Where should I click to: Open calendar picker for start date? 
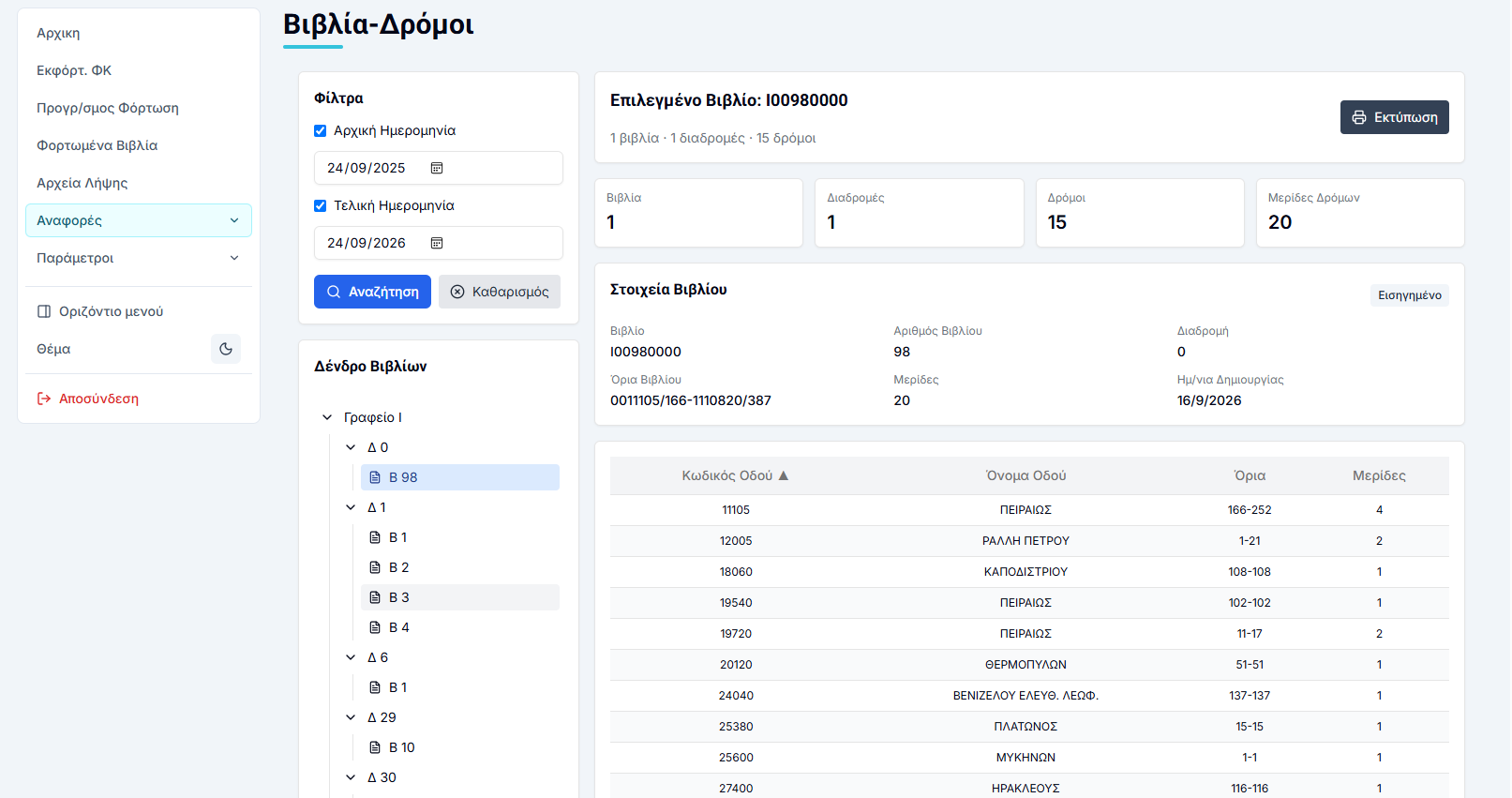coord(437,168)
